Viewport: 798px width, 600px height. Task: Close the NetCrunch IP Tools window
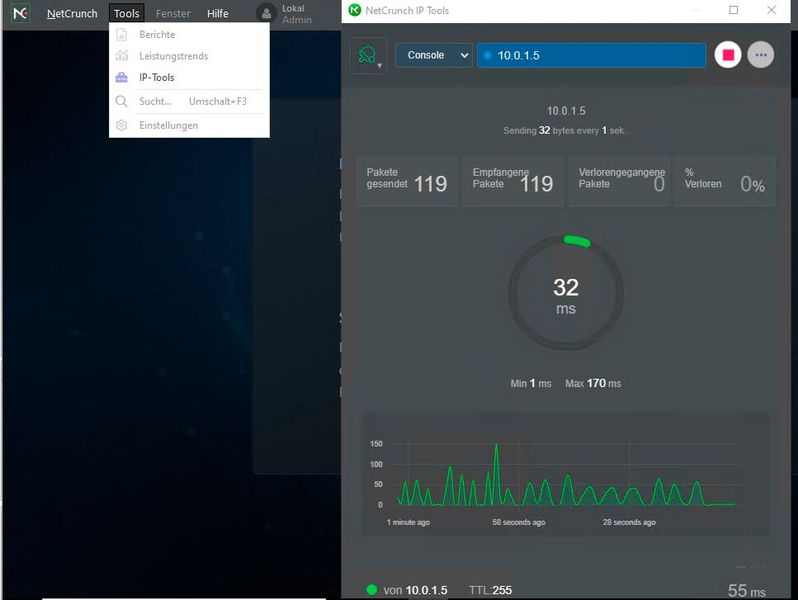[x=772, y=10]
